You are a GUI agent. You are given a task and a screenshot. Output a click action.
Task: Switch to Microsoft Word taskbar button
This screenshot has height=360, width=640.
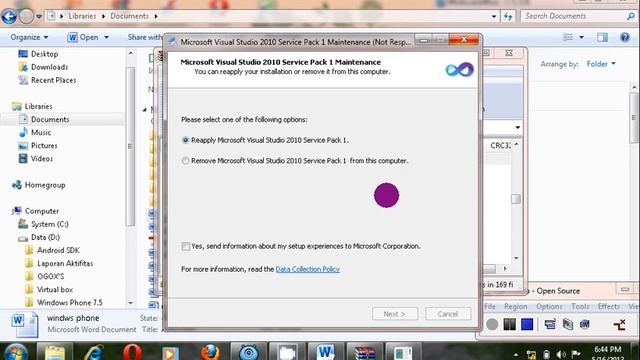coord(326,352)
